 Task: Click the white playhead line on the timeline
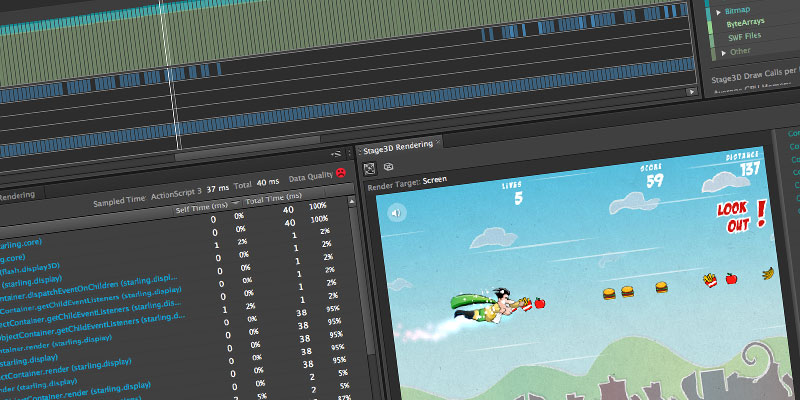[171, 77]
